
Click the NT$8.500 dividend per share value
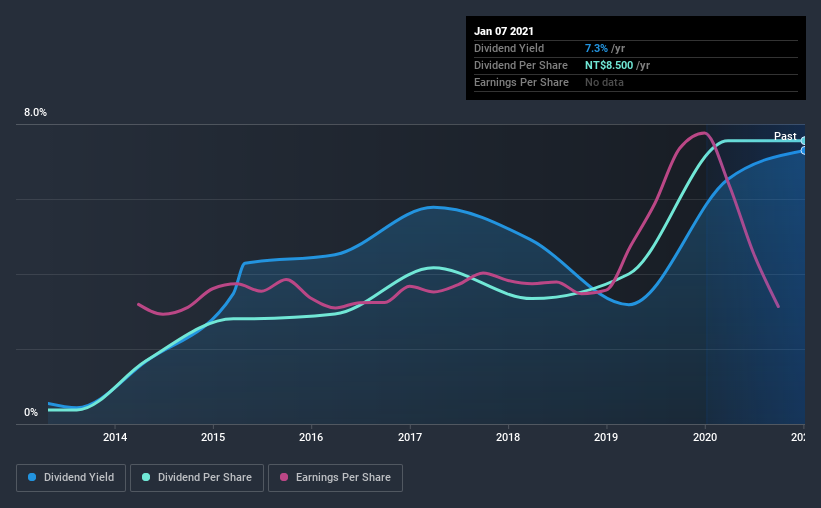(609, 65)
